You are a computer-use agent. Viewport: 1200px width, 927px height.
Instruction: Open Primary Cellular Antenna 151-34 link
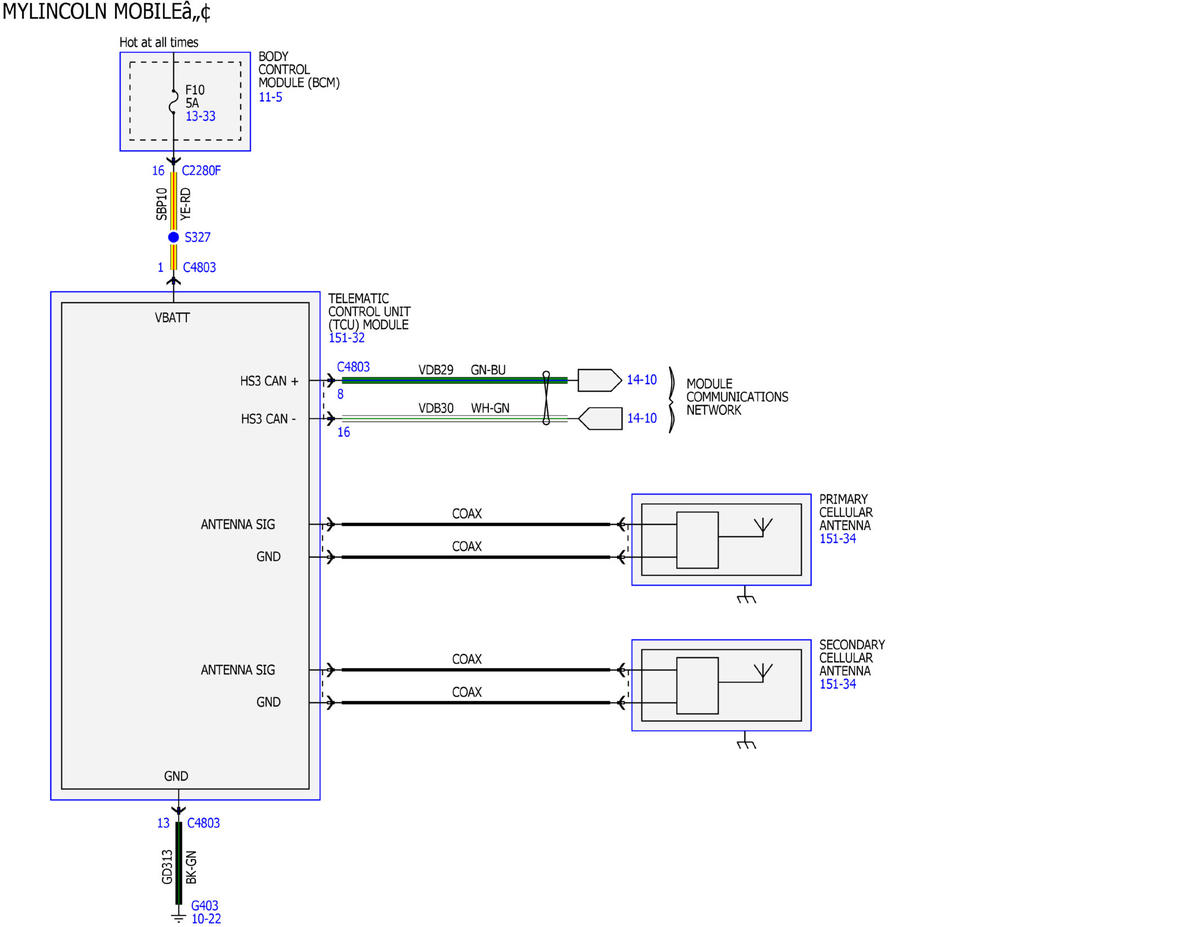pos(837,539)
